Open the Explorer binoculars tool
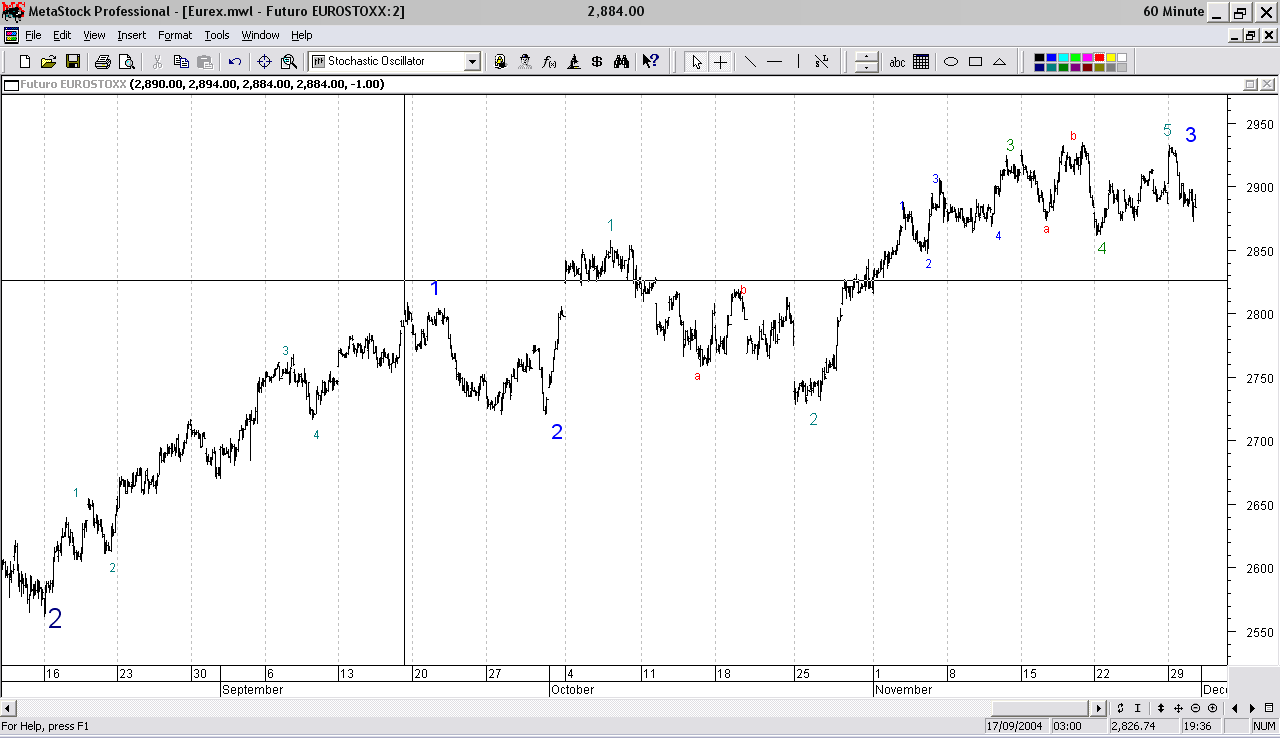Image resolution: width=1280 pixels, height=738 pixels. click(621, 62)
